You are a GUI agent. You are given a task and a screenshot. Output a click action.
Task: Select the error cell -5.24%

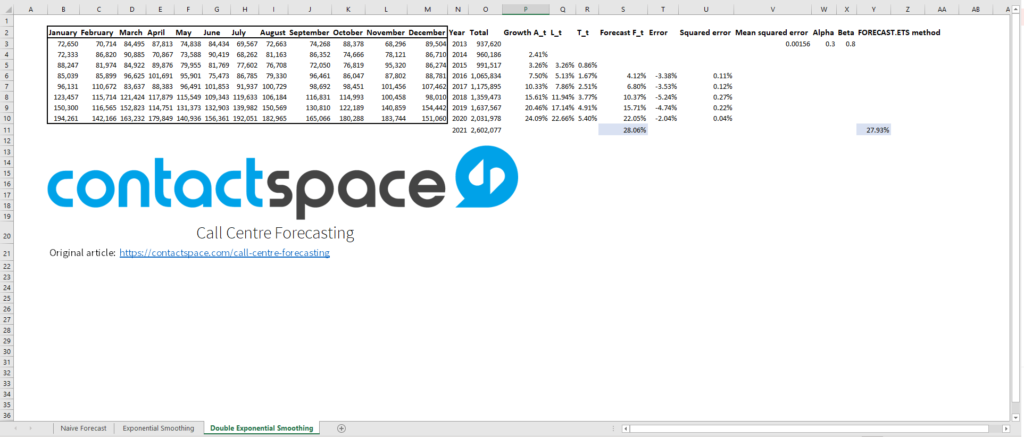coord(663,95)
